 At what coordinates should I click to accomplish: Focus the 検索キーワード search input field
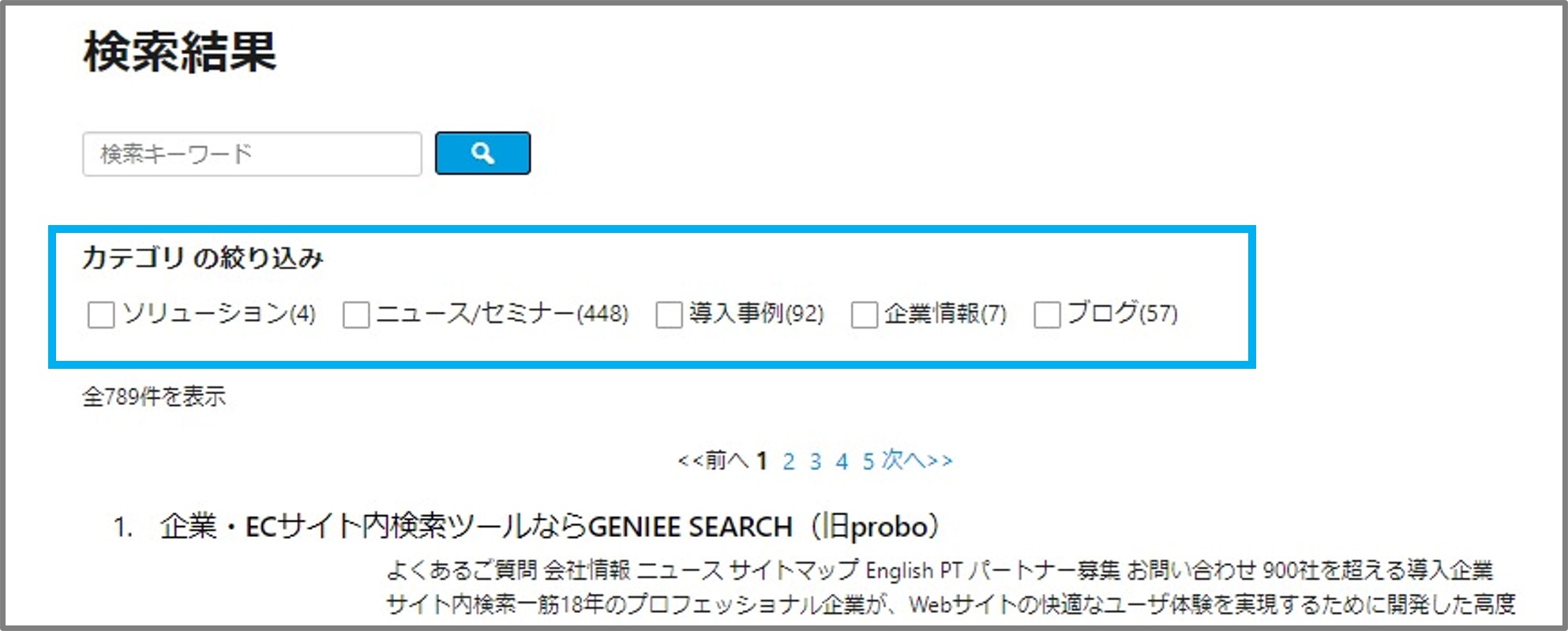tap(252, 153)
